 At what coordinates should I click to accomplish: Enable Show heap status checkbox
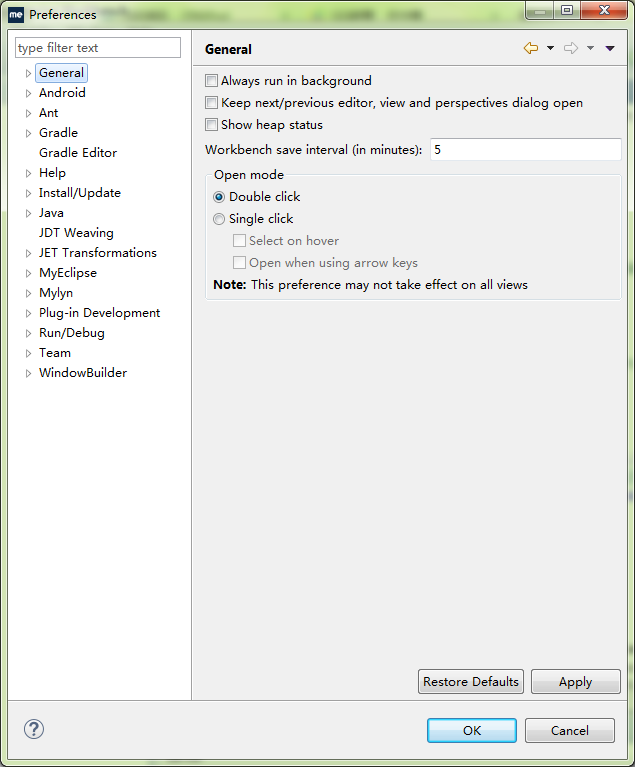[211, 125]
